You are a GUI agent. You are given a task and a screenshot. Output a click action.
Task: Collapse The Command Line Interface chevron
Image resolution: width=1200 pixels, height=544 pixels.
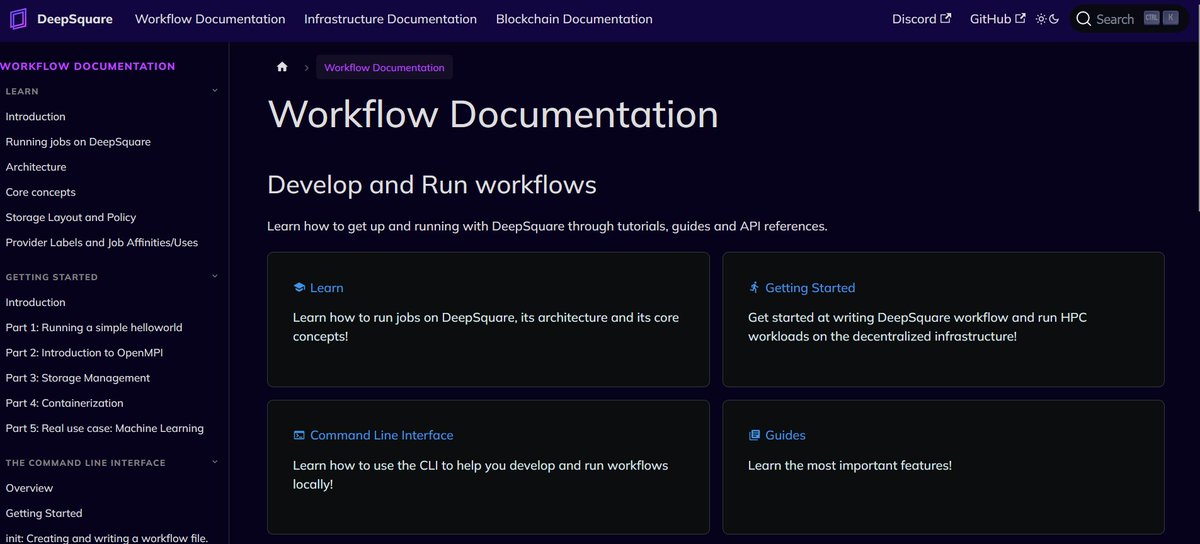coord(215,463)
